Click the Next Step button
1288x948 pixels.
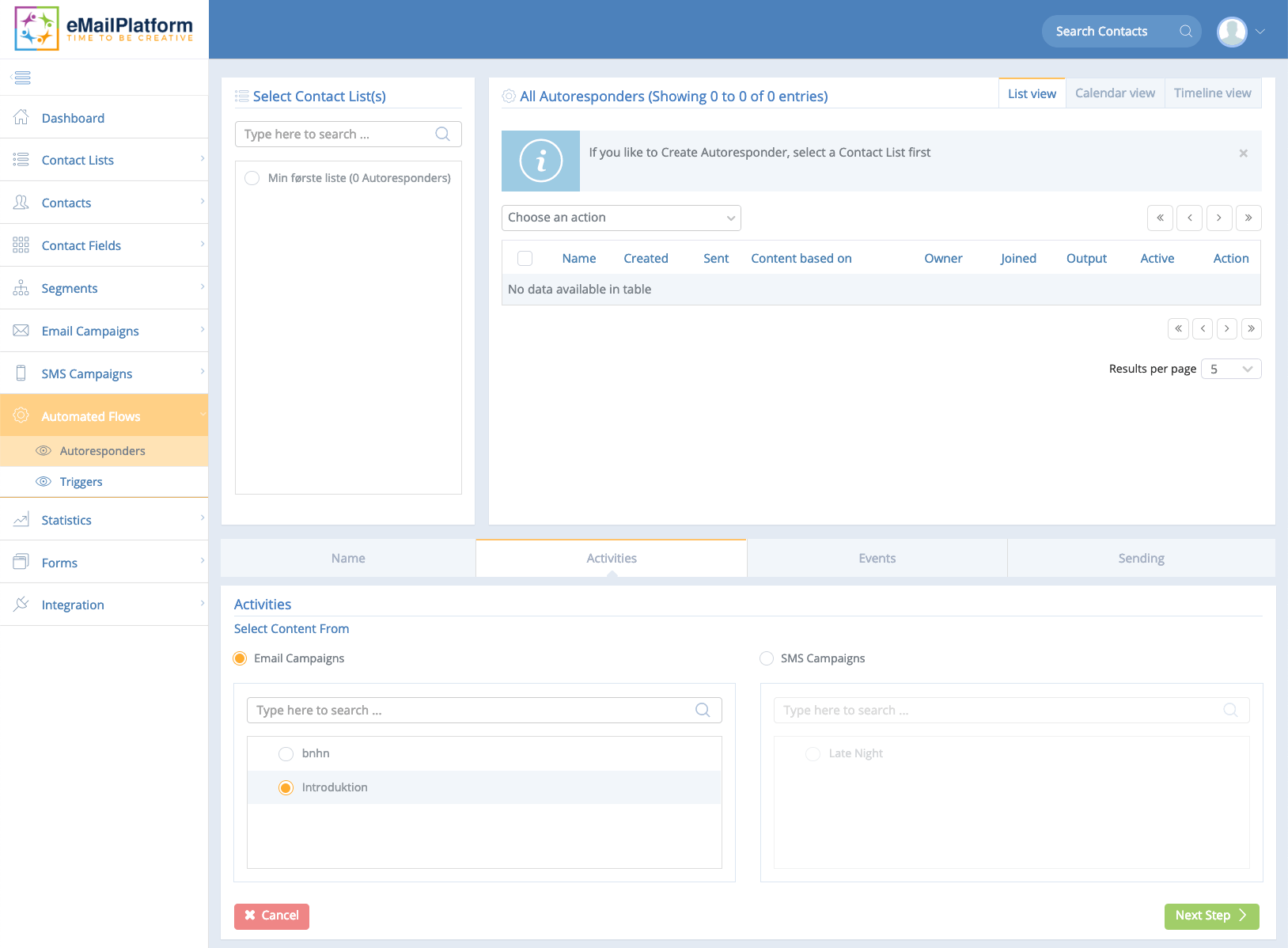(x=1210, y=916)
